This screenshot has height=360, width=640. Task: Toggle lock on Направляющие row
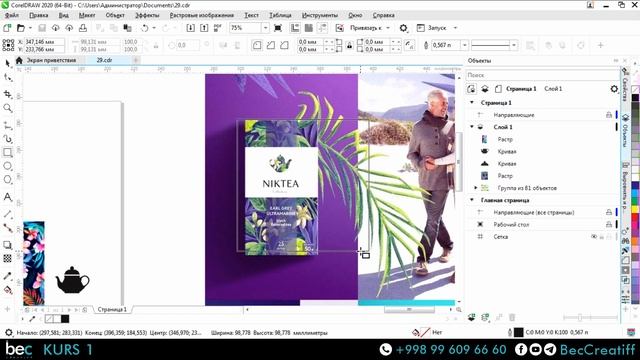coord(609,115)
